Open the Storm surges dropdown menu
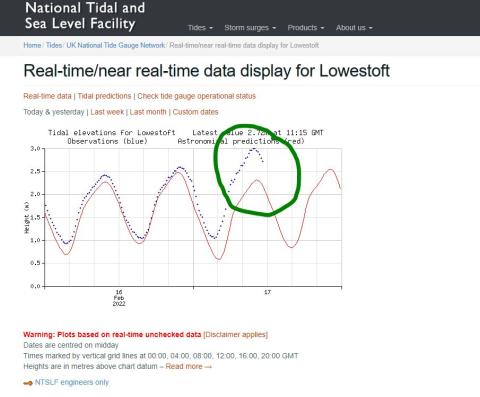Image resolution: width=480 pixels, height=397 pixels. pyautogui.click(x=250, y=28)
